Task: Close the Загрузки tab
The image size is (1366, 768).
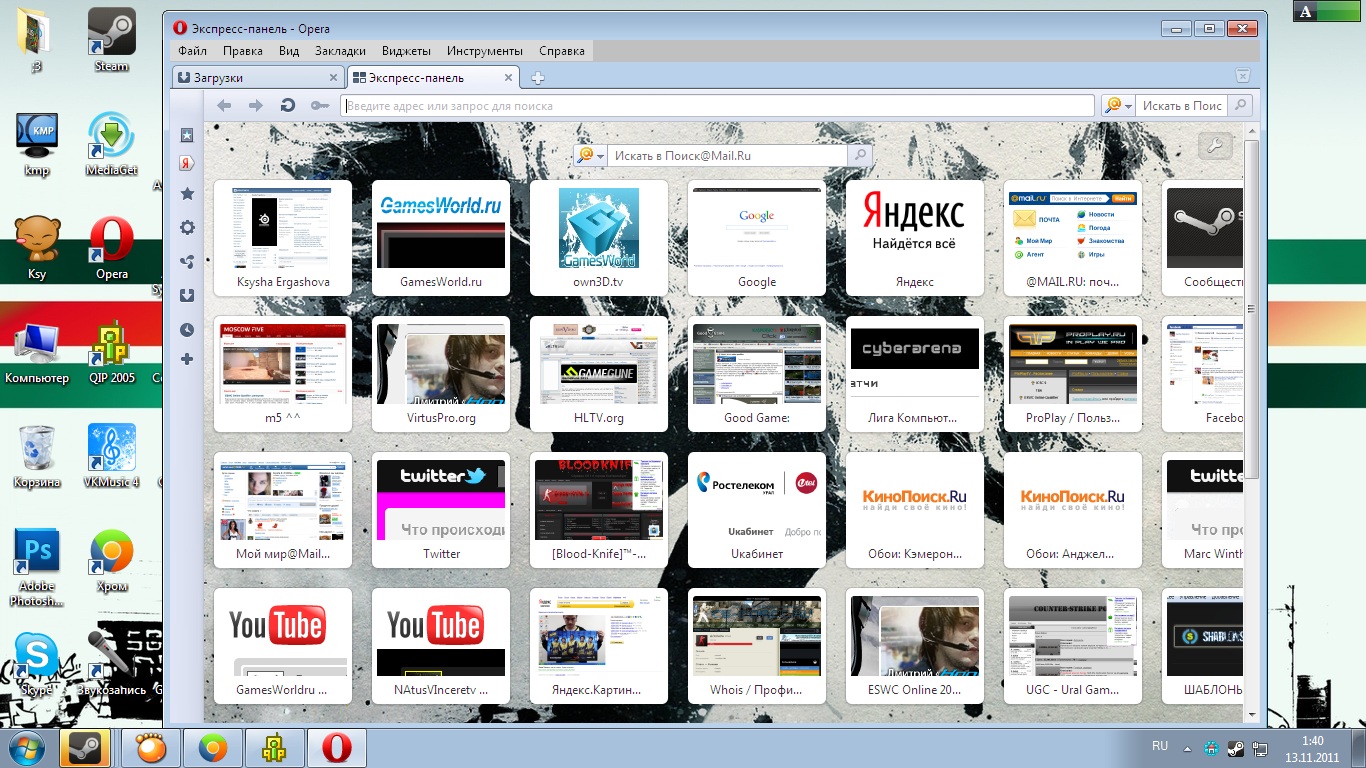Action: click(334, 77)
